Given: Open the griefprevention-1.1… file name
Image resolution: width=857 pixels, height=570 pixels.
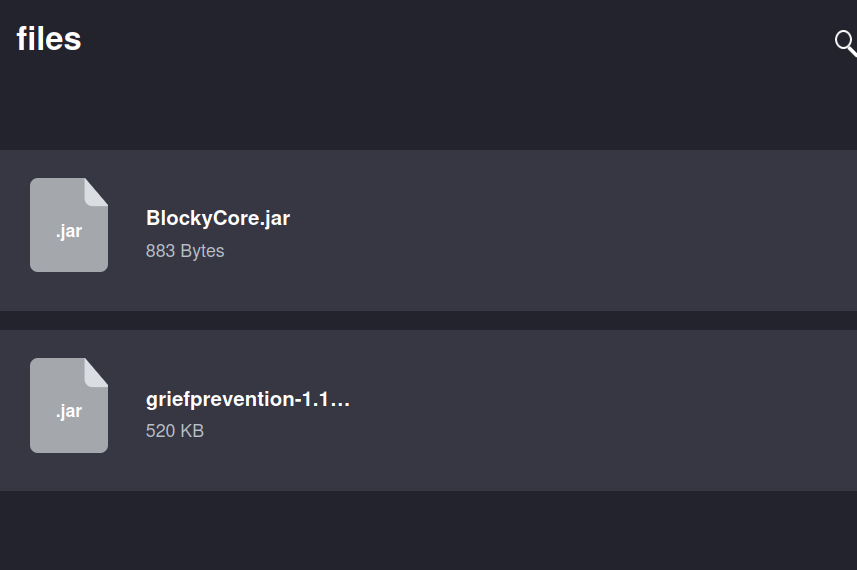Looking at the screenshot, I should [x=246, y=399].
